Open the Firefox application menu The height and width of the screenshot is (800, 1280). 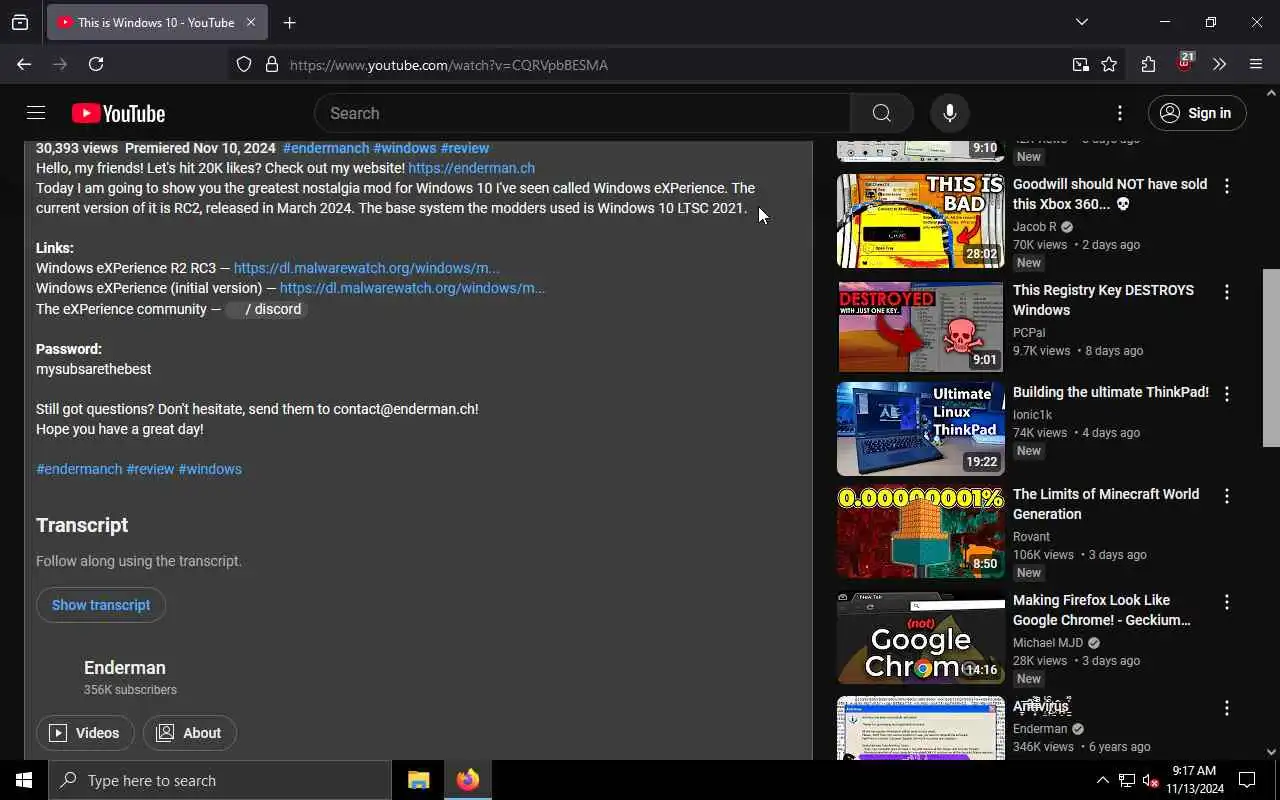tap(1256, 64)
